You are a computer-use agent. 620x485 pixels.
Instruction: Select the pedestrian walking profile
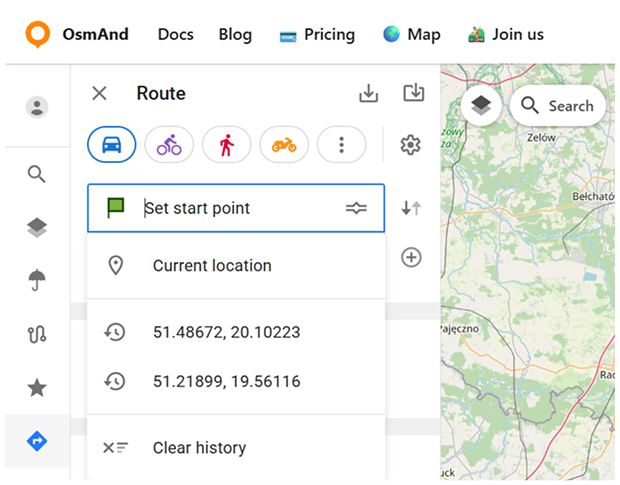[x=226, y=146]
